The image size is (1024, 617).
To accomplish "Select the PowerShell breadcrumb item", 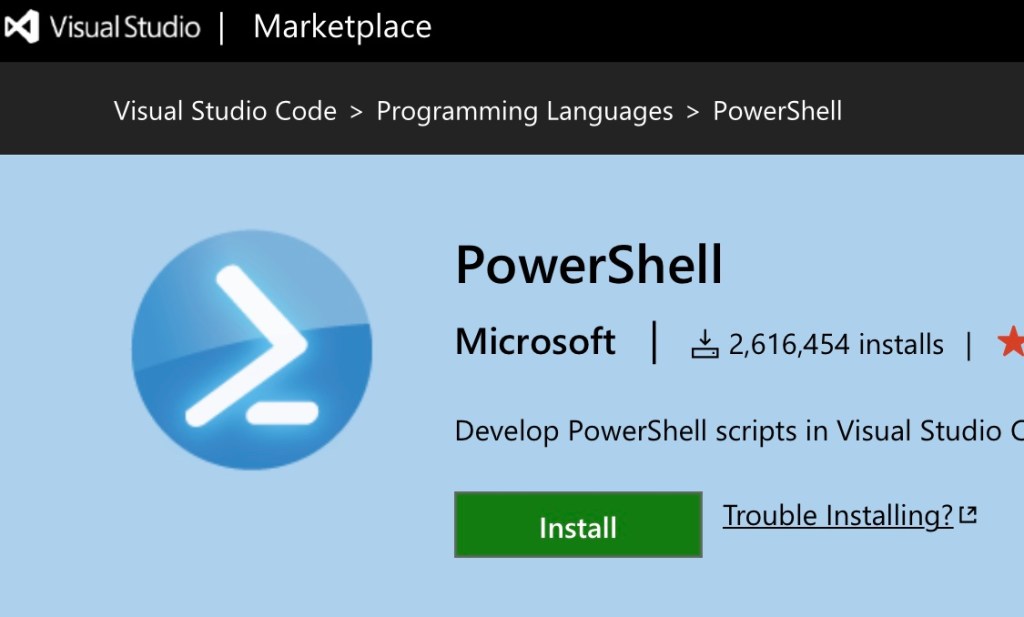I will pos(777,111).
